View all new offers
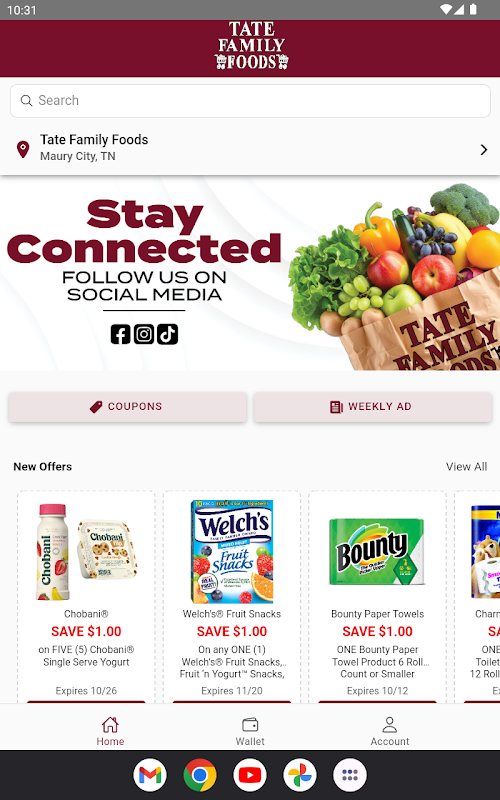The height and width of the screenshot is (800, 500). coord(466,466)
